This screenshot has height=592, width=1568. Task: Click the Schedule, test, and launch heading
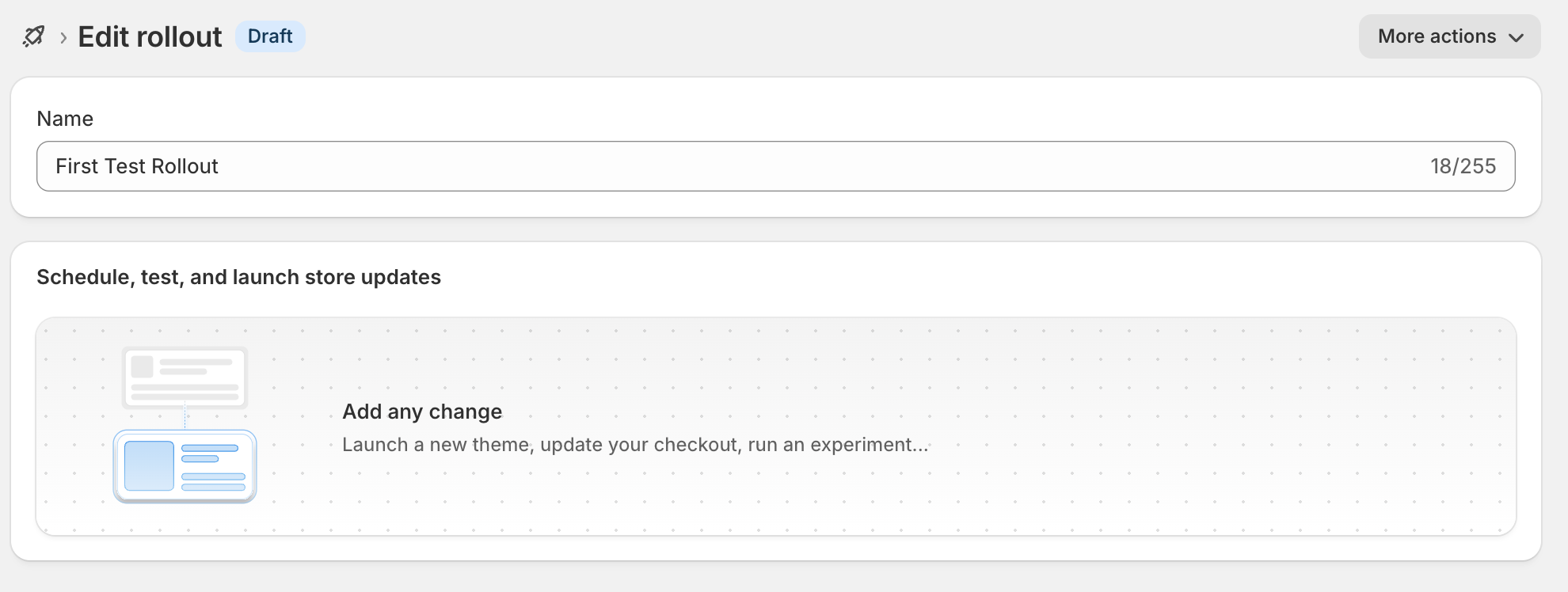coord(238,277)
